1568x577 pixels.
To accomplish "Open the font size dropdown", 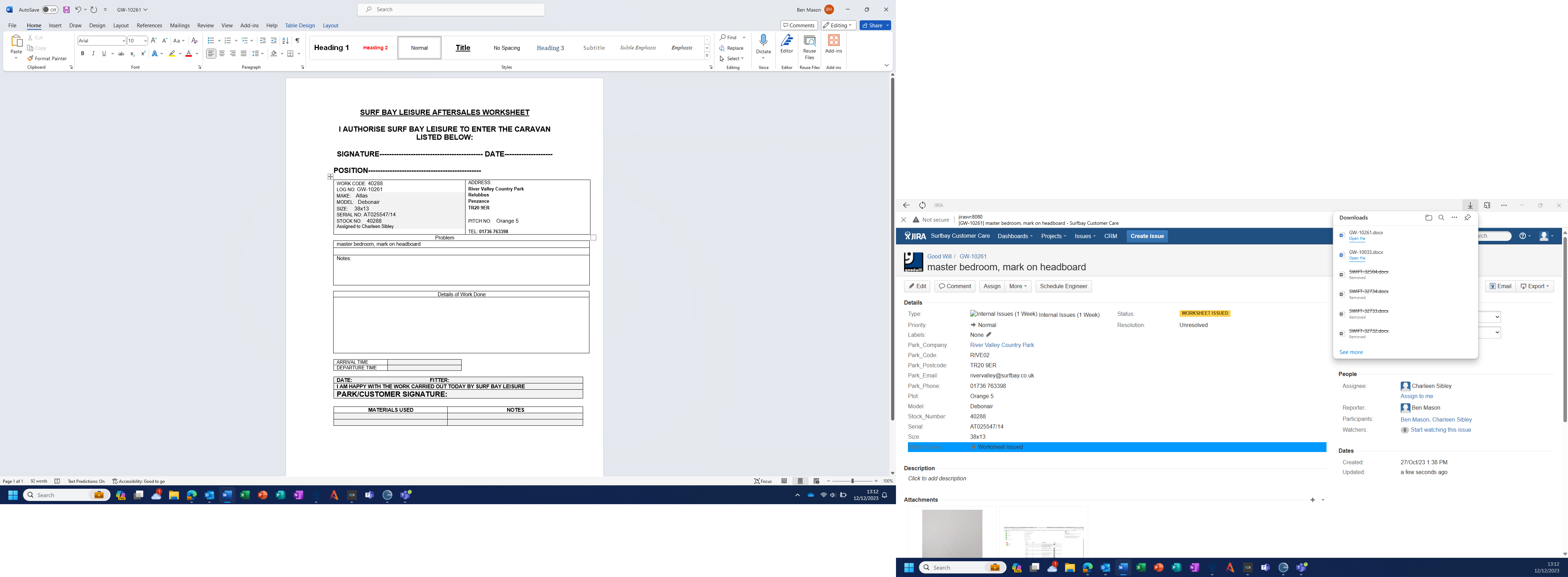I will click(x=146, y=41).
